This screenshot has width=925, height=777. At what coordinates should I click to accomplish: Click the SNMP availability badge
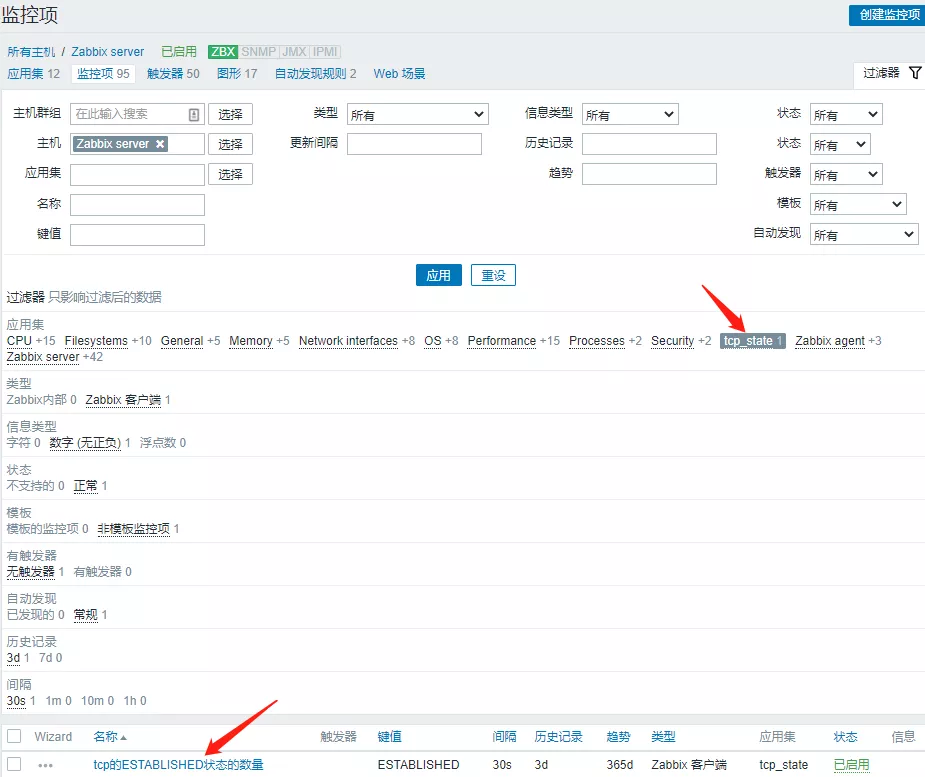tap(258, 52)
